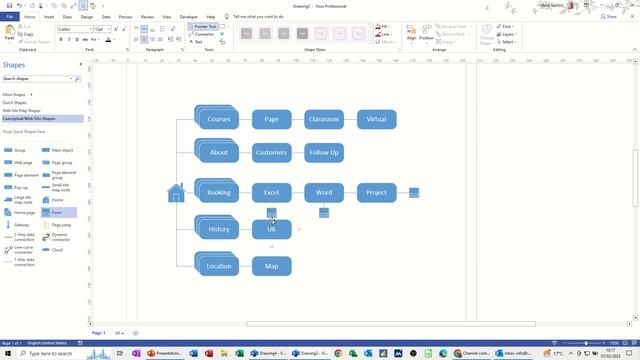The height and width of the screenshot is (360, 640).
Task: Click the home icon shape on the canvas
Action: [176, 193]
